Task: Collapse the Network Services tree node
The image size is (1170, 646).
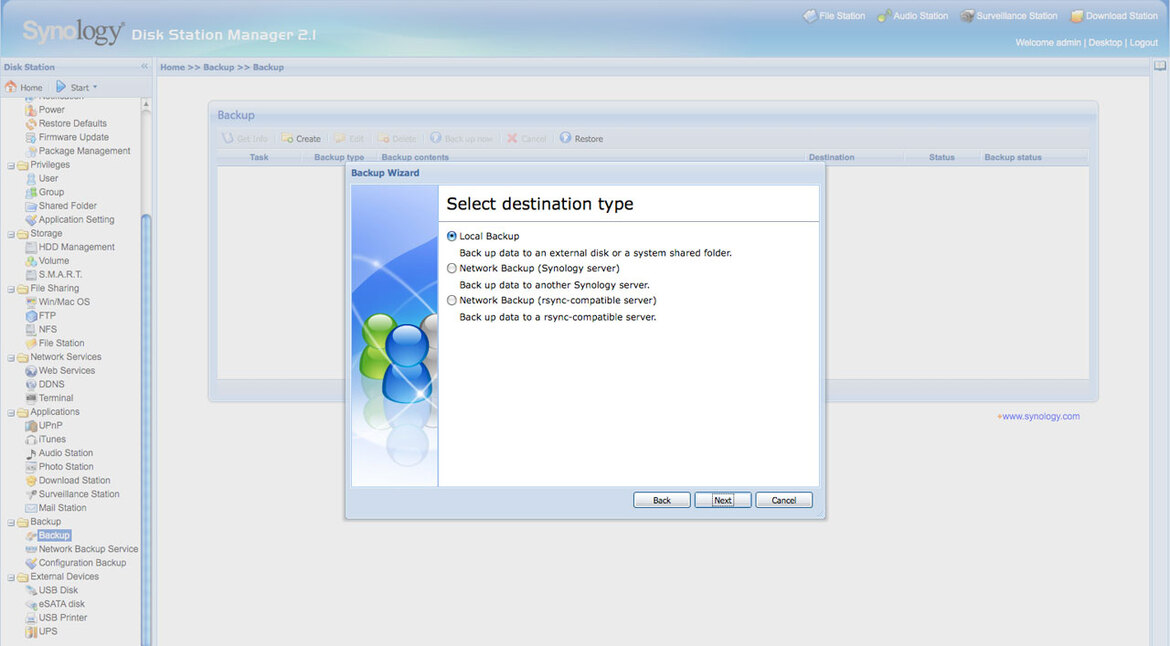Action: point(11,357)
